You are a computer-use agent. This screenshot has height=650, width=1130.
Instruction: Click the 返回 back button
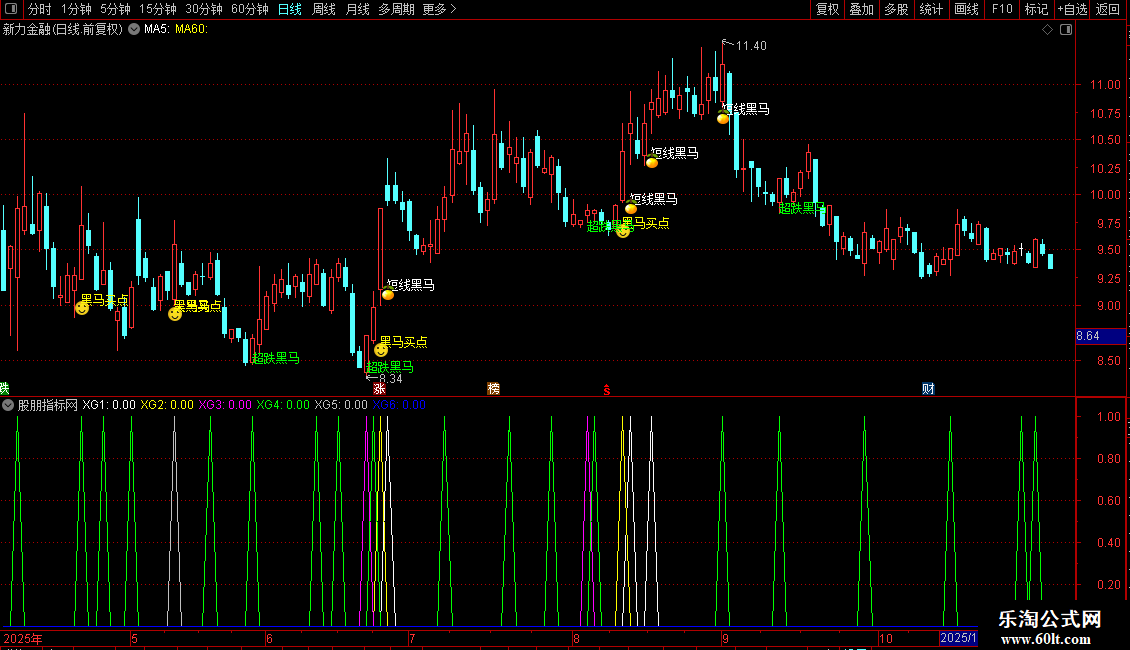tap(1108, 9)
